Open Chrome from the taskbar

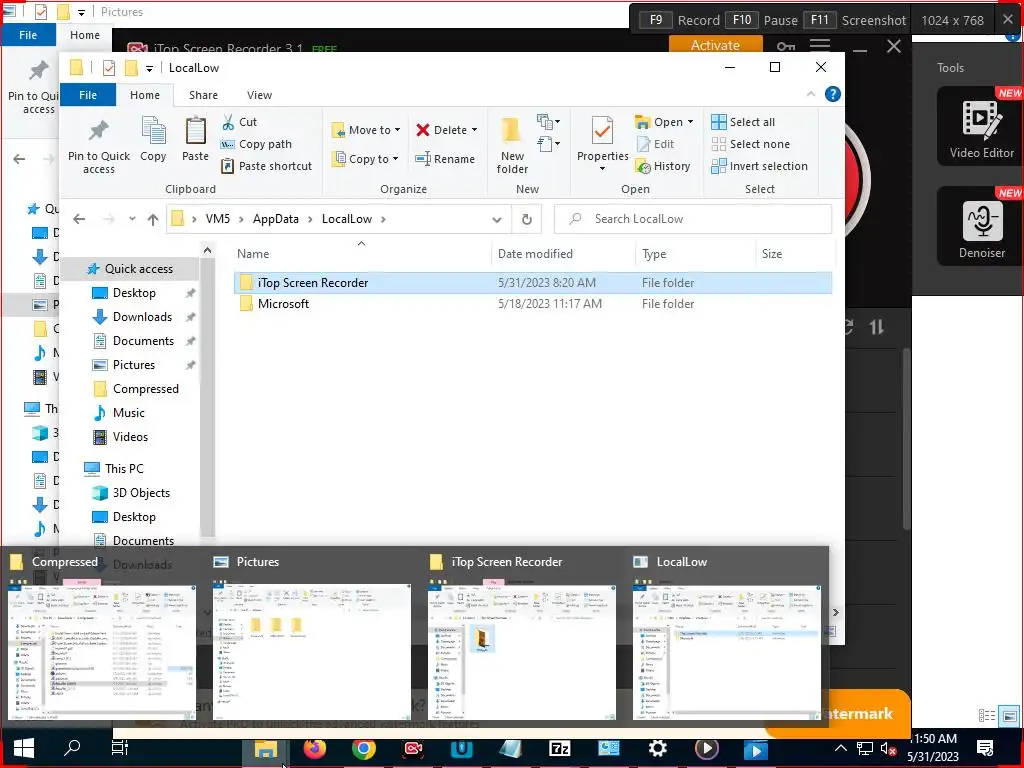[x=363, y=748]
